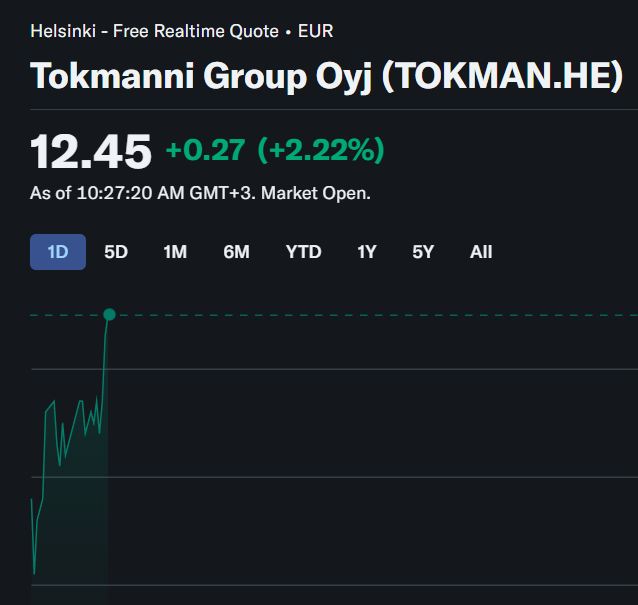Image resolution: width=638 pixels, height=605 pixels.
Task: Click the 12.45 current price
Action: 91,152
